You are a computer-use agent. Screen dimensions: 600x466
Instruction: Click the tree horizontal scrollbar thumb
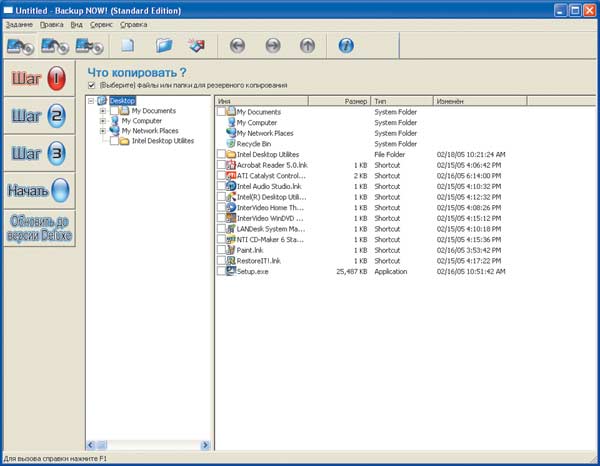tap(101, 445)
